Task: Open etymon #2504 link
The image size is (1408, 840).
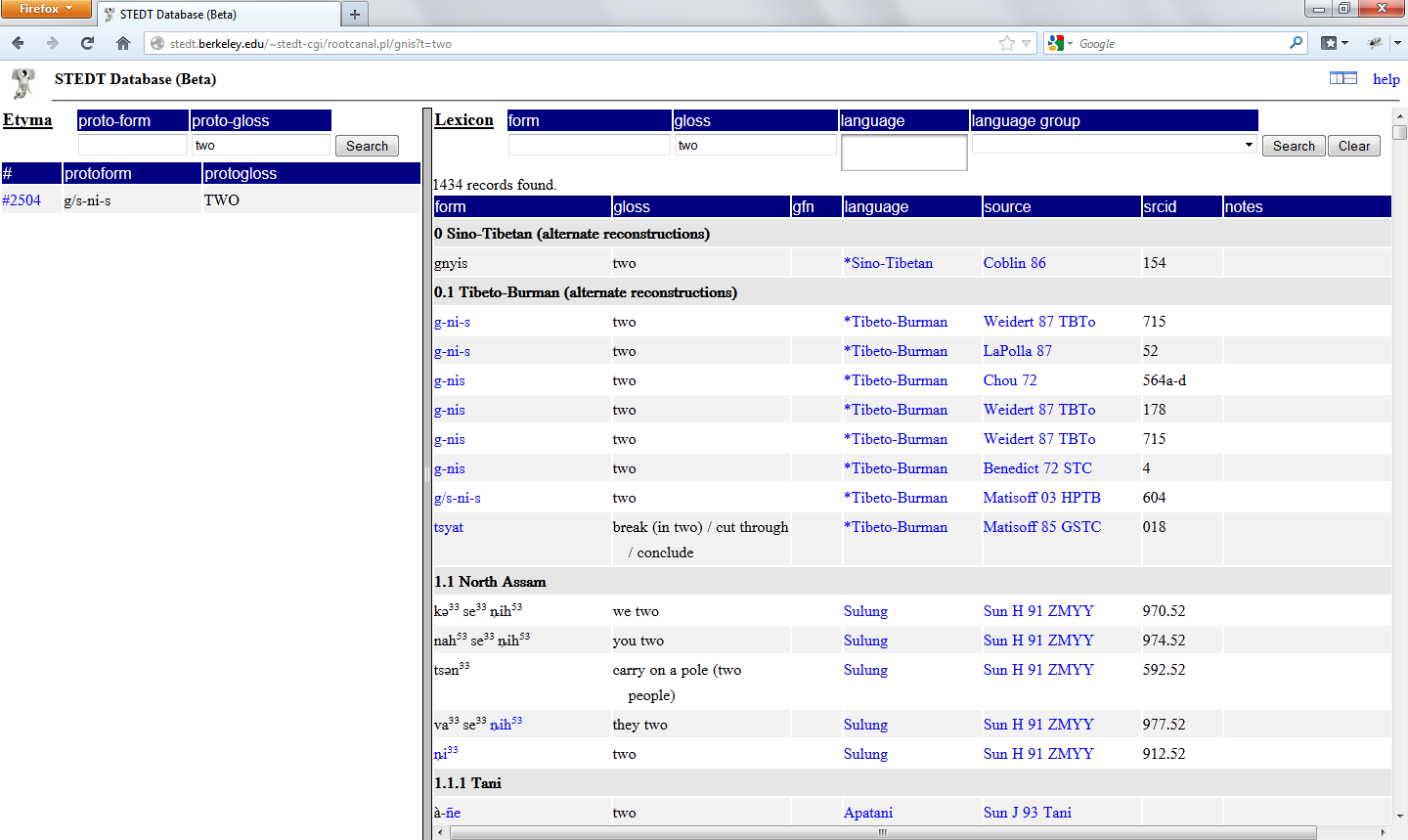Action: coord(22,200)
